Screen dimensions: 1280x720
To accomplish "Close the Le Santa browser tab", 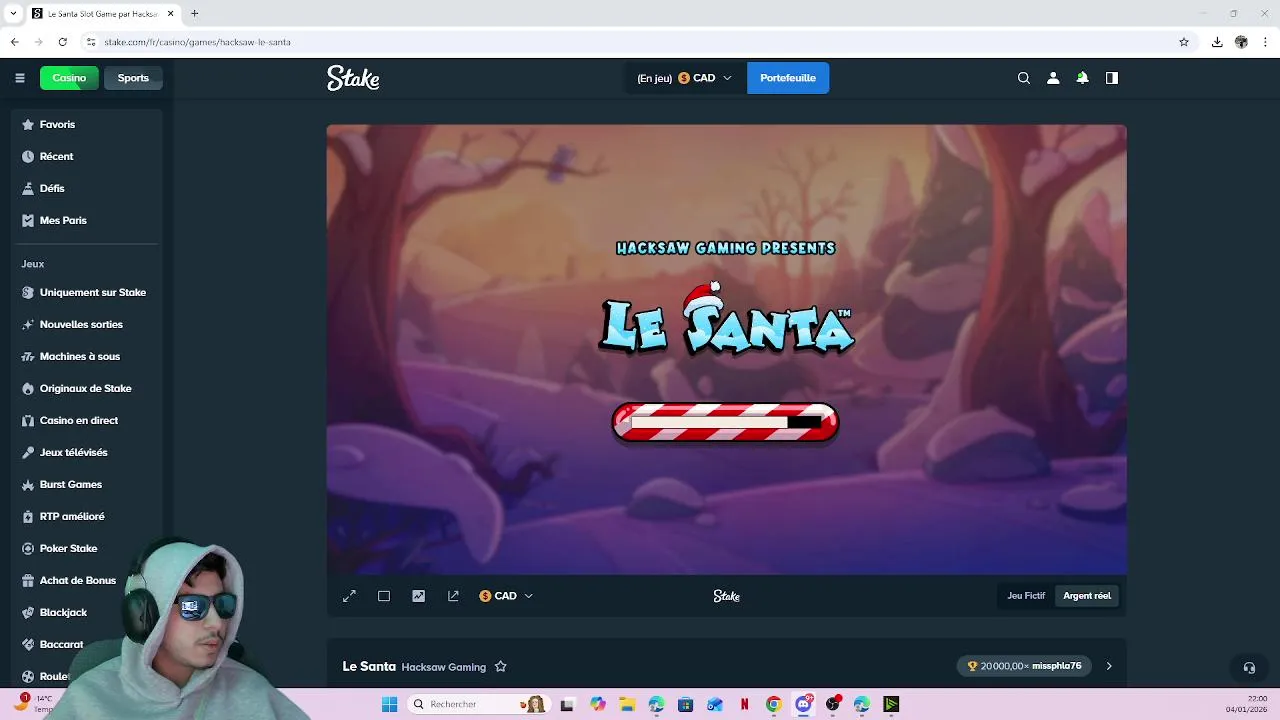I will tap(171, 14).
